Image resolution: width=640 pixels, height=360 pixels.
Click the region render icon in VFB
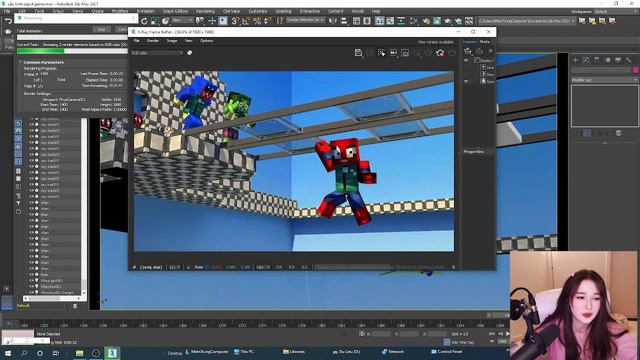coord(405,53)
